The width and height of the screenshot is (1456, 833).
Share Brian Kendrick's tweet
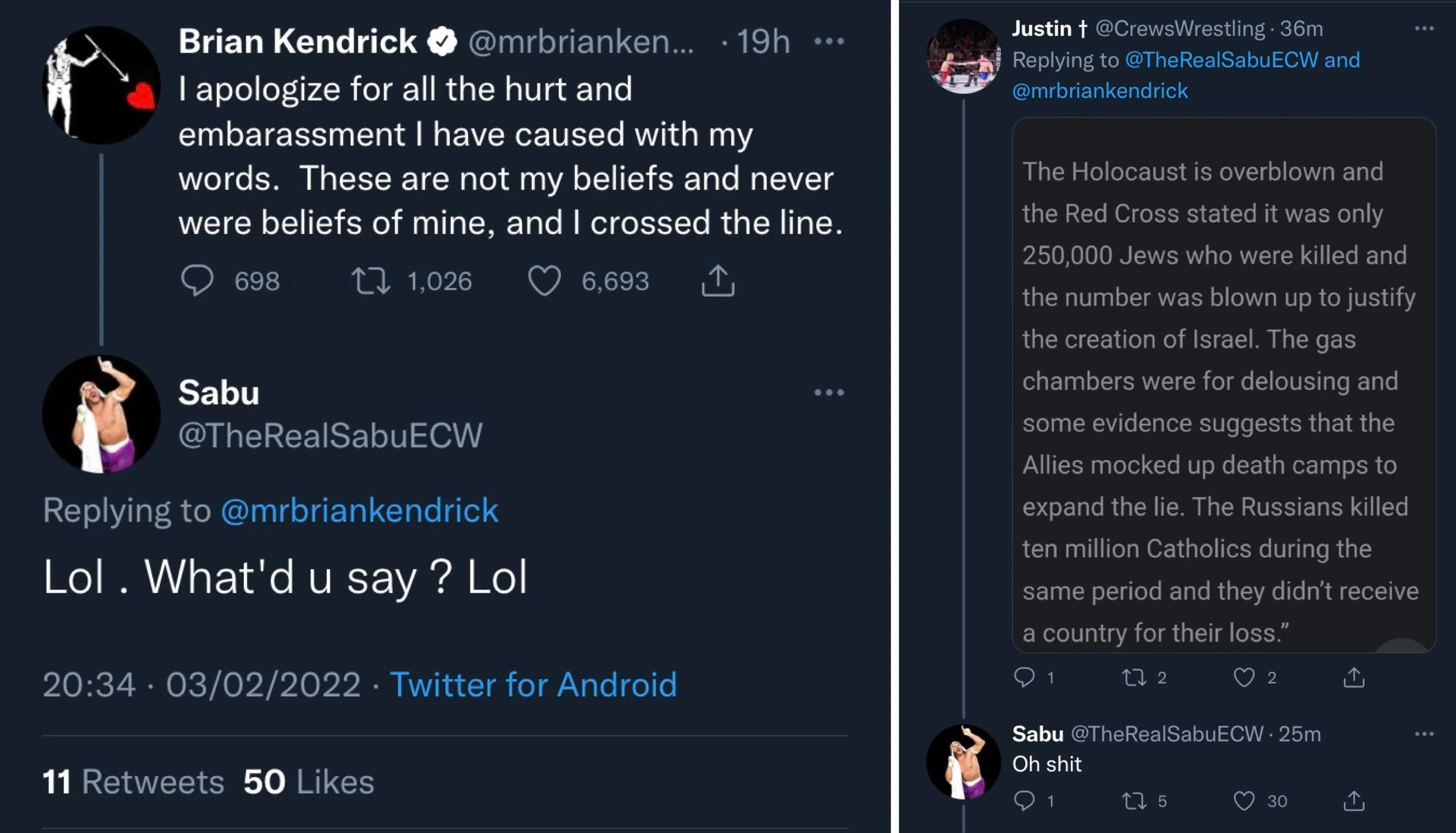pyautogui.click(x=718, y=280)
